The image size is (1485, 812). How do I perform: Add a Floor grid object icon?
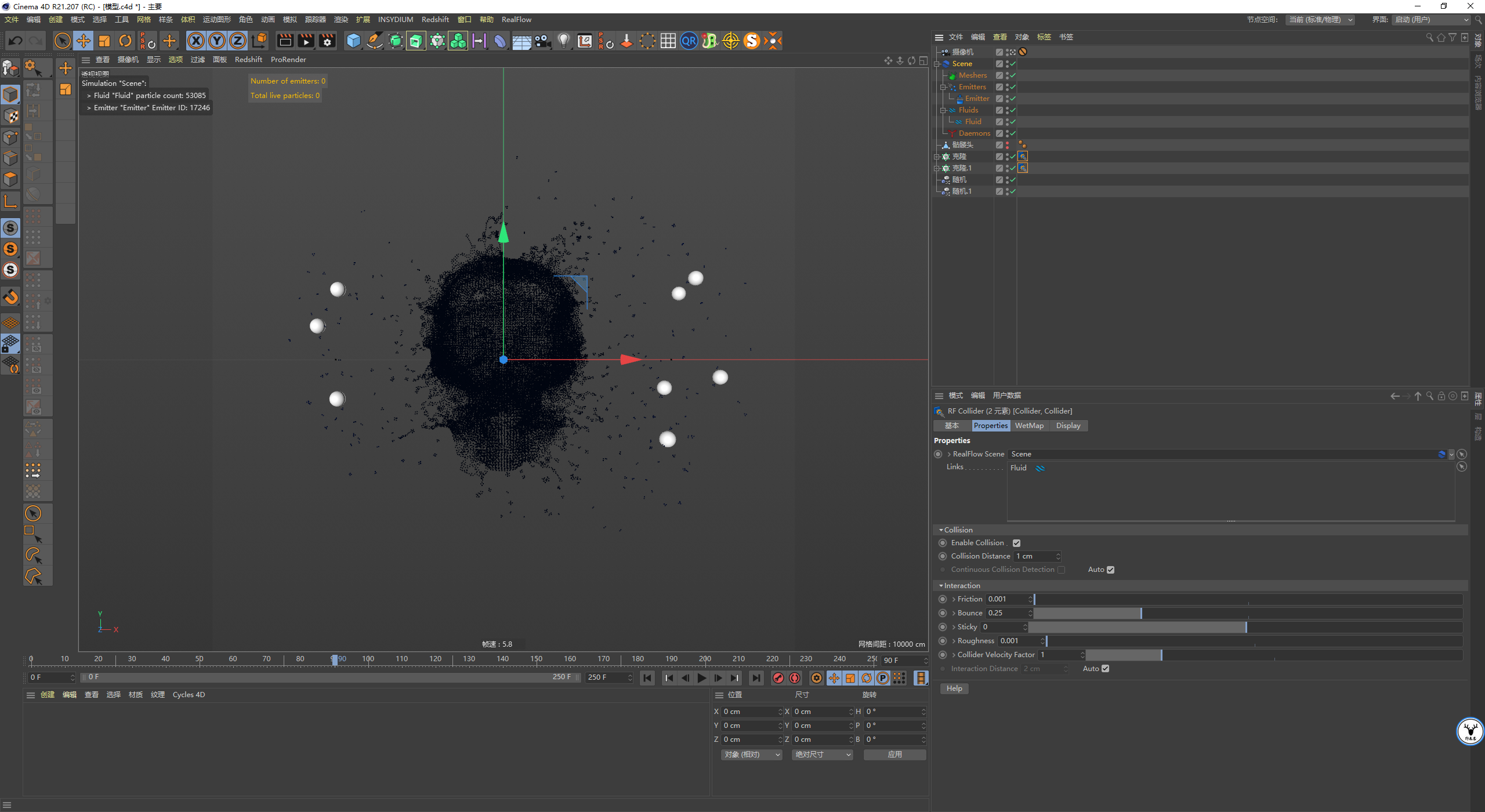point(521,41)
